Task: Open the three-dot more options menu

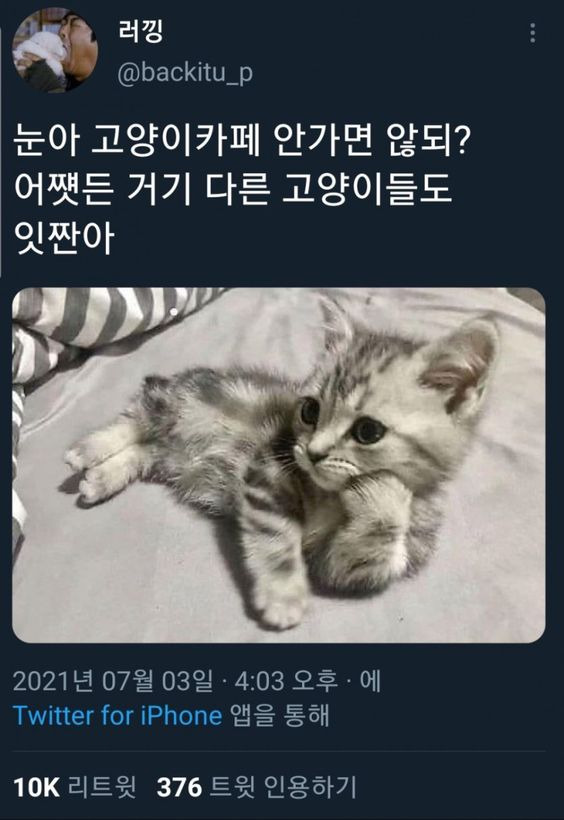Action: click(x=533, y=33)
